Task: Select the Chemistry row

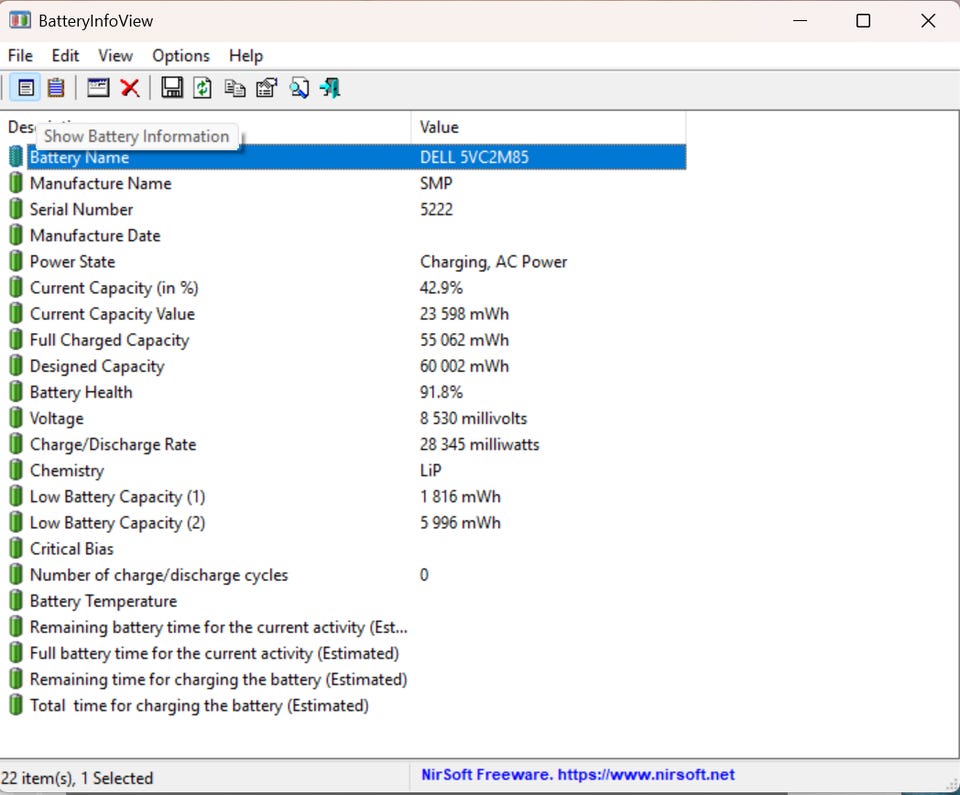Action: point(347,470)
